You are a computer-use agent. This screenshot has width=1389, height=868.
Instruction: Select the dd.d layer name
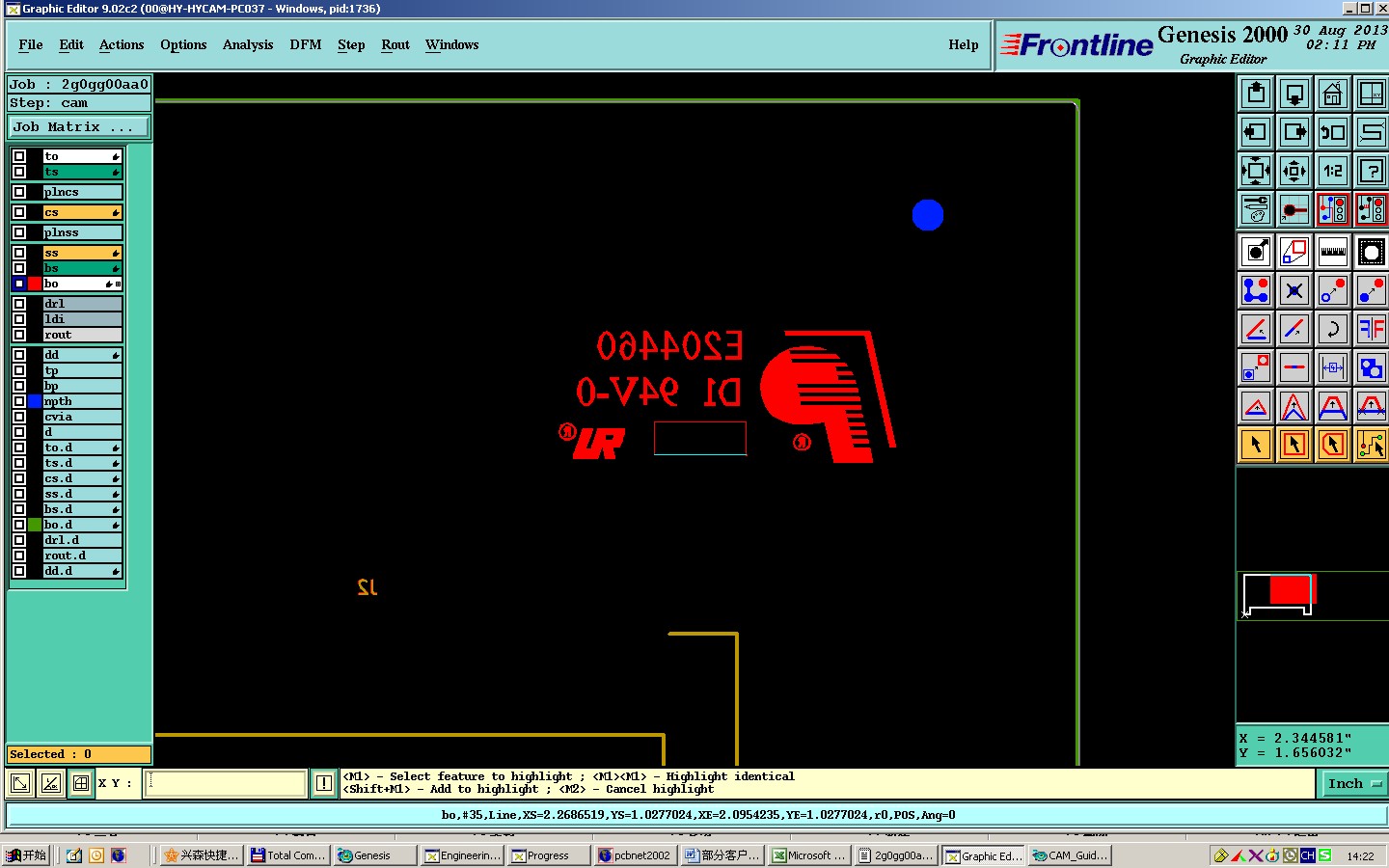coord(82,571)
